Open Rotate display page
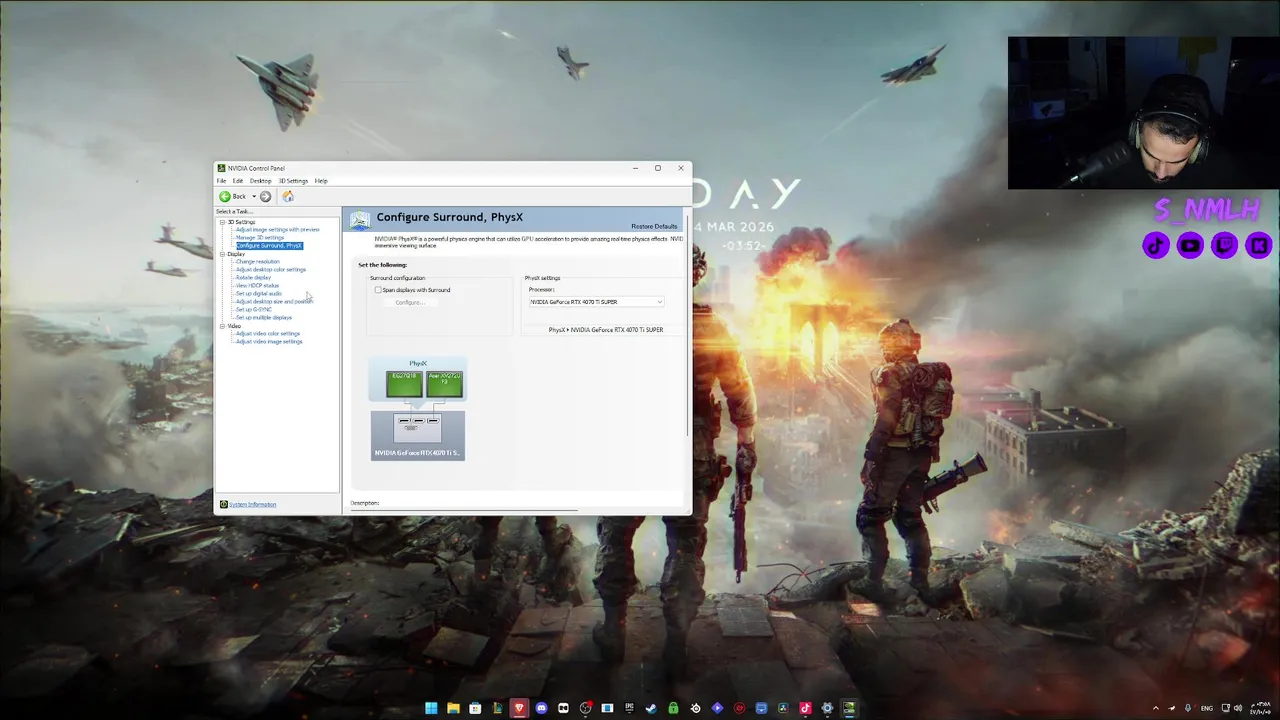Viewport: 1280px width, 720px height. pyautogui.click(x=253, y=278)
